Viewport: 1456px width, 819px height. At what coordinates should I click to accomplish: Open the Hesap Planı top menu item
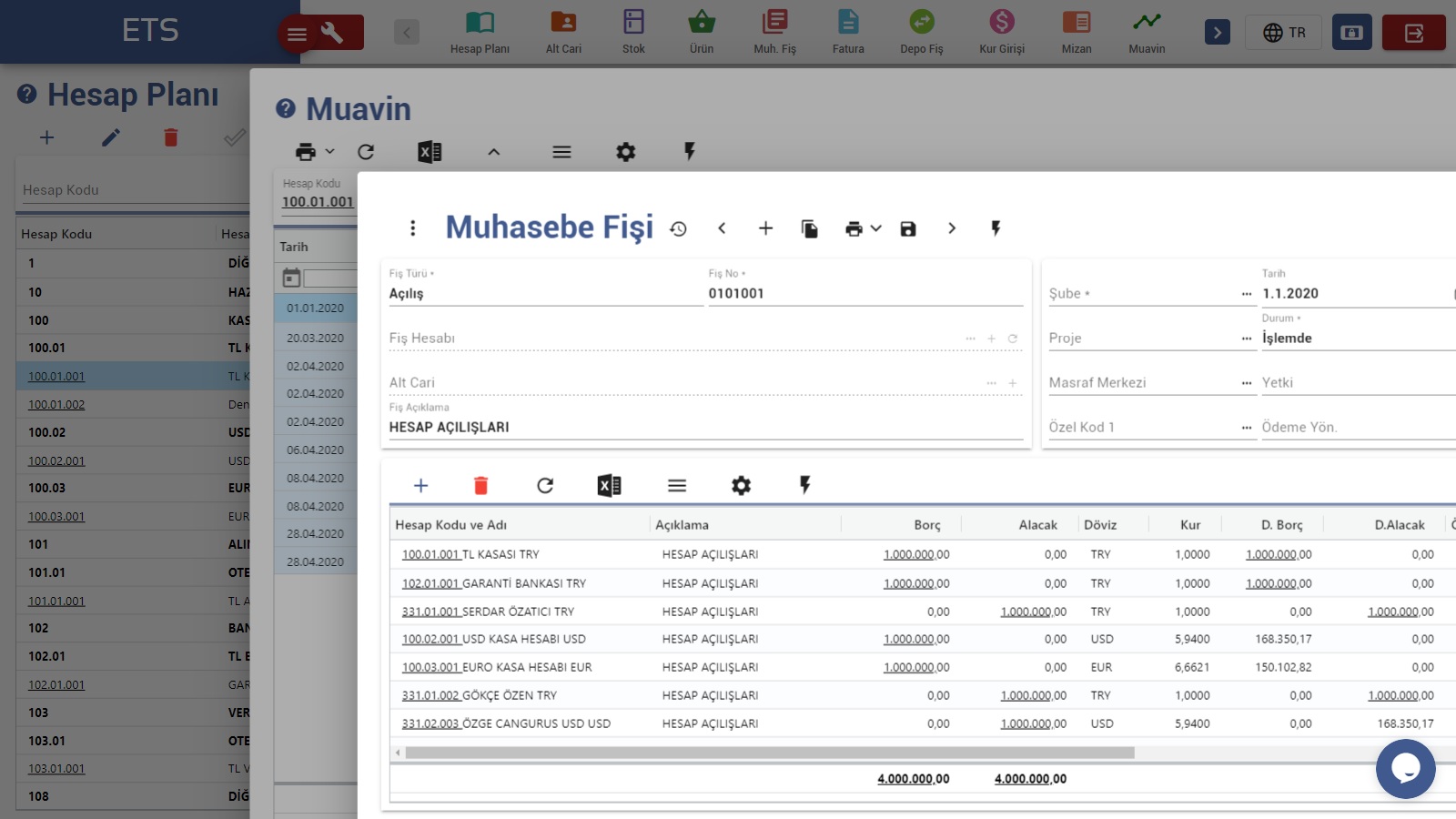pyautogui.click(x=480, y=33)
